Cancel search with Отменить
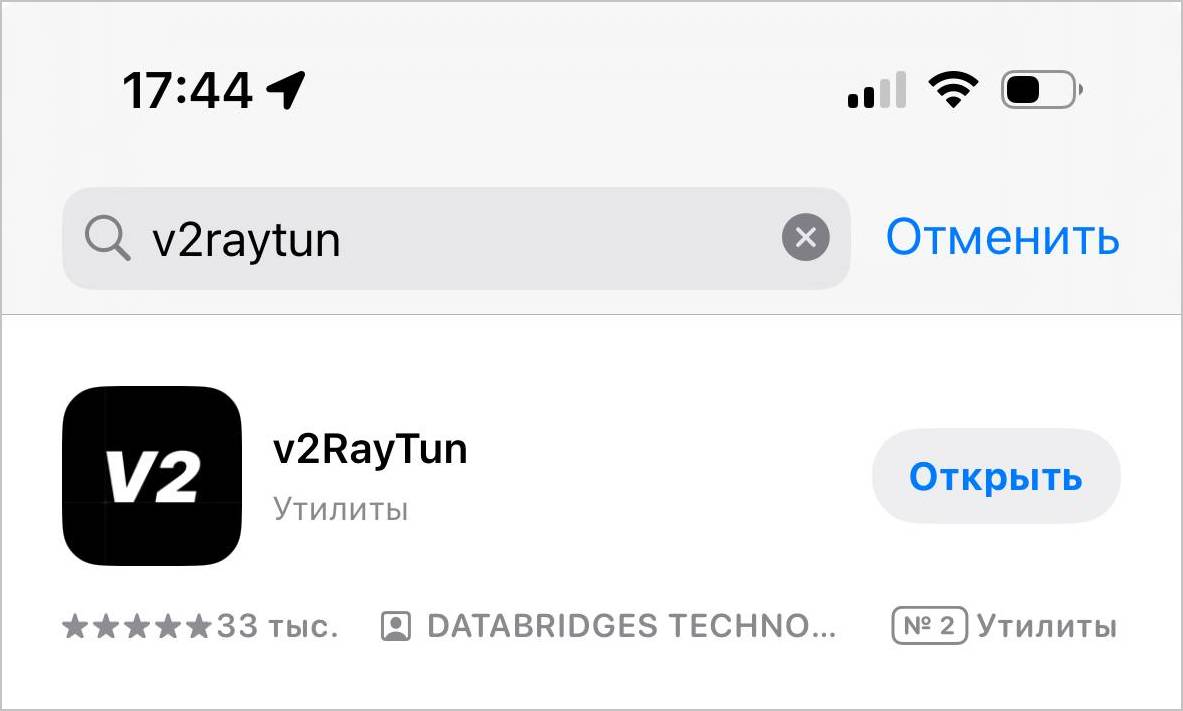The image size is (1183, 711). pos(1002,237)
